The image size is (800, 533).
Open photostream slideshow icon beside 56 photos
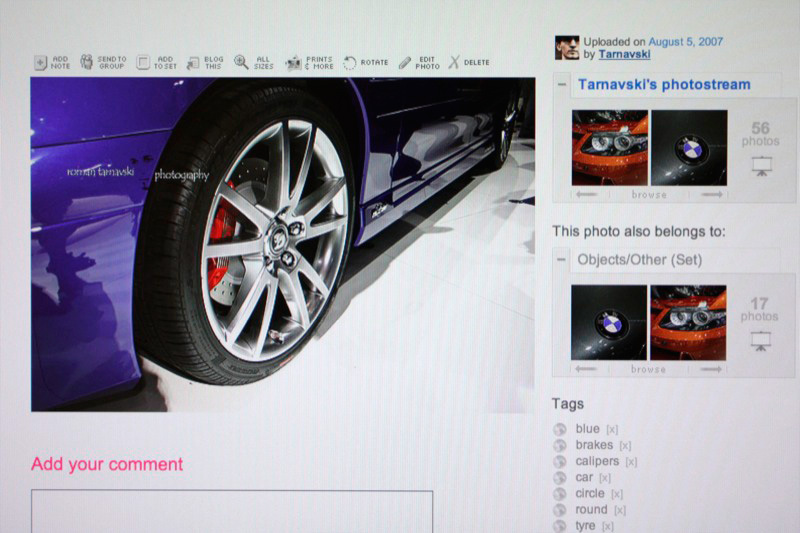(762, 166)
